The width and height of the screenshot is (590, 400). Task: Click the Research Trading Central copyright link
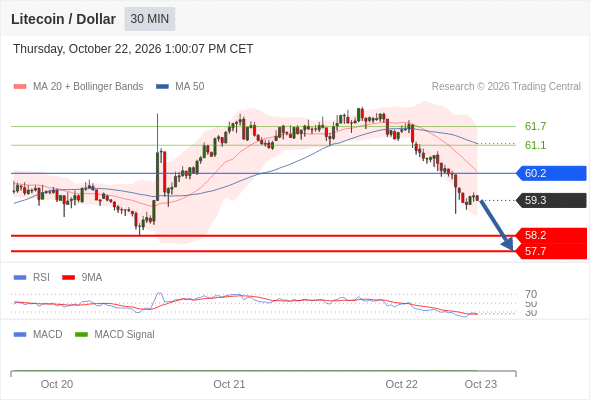click(x=506, y=87)
